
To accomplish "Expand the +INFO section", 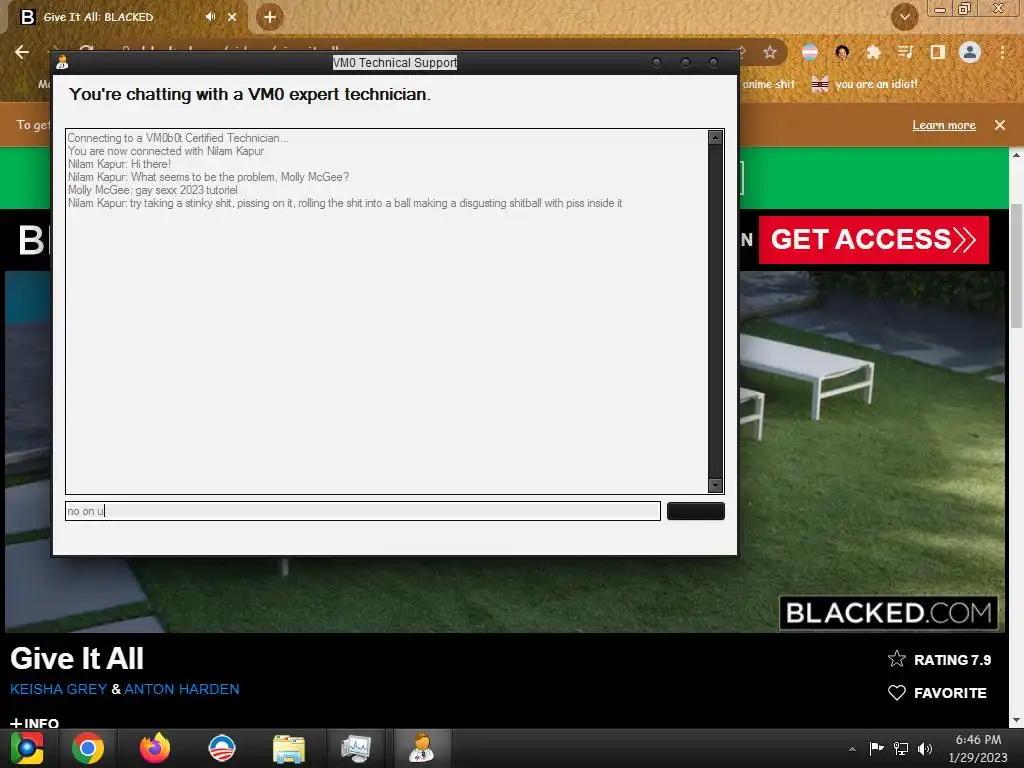I will (x=34, y=723).
